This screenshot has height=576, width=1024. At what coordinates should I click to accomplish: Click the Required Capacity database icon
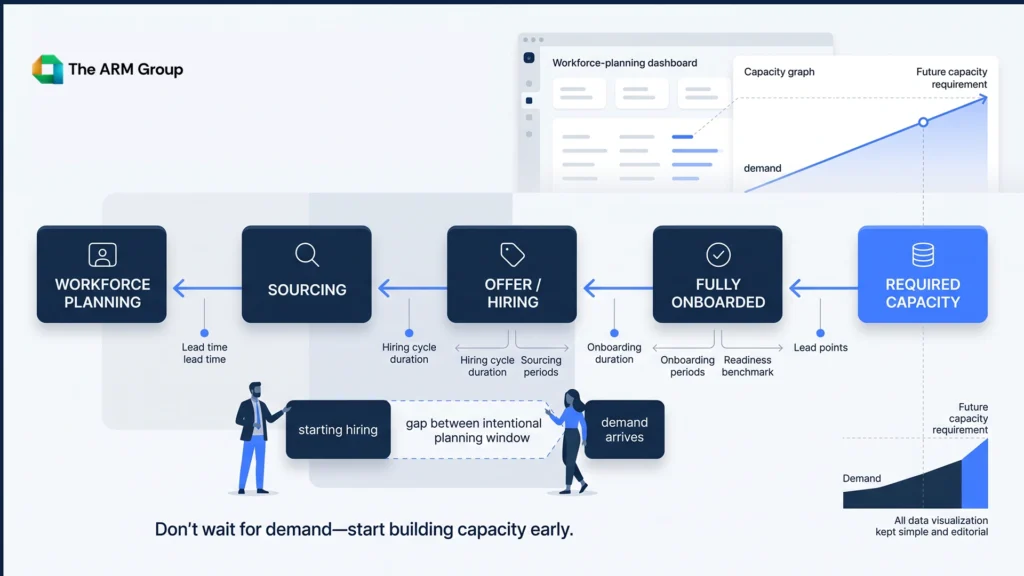923,255
